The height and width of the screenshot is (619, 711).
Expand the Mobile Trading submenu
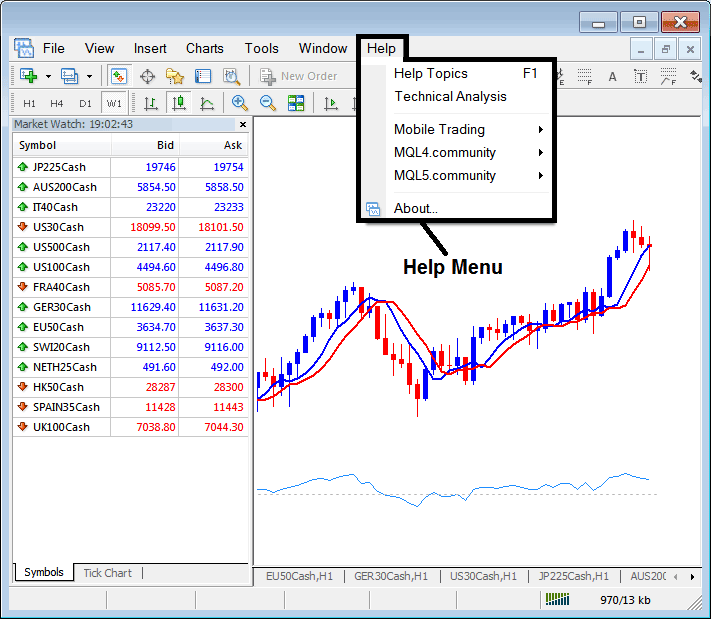(x=458, y=130)
